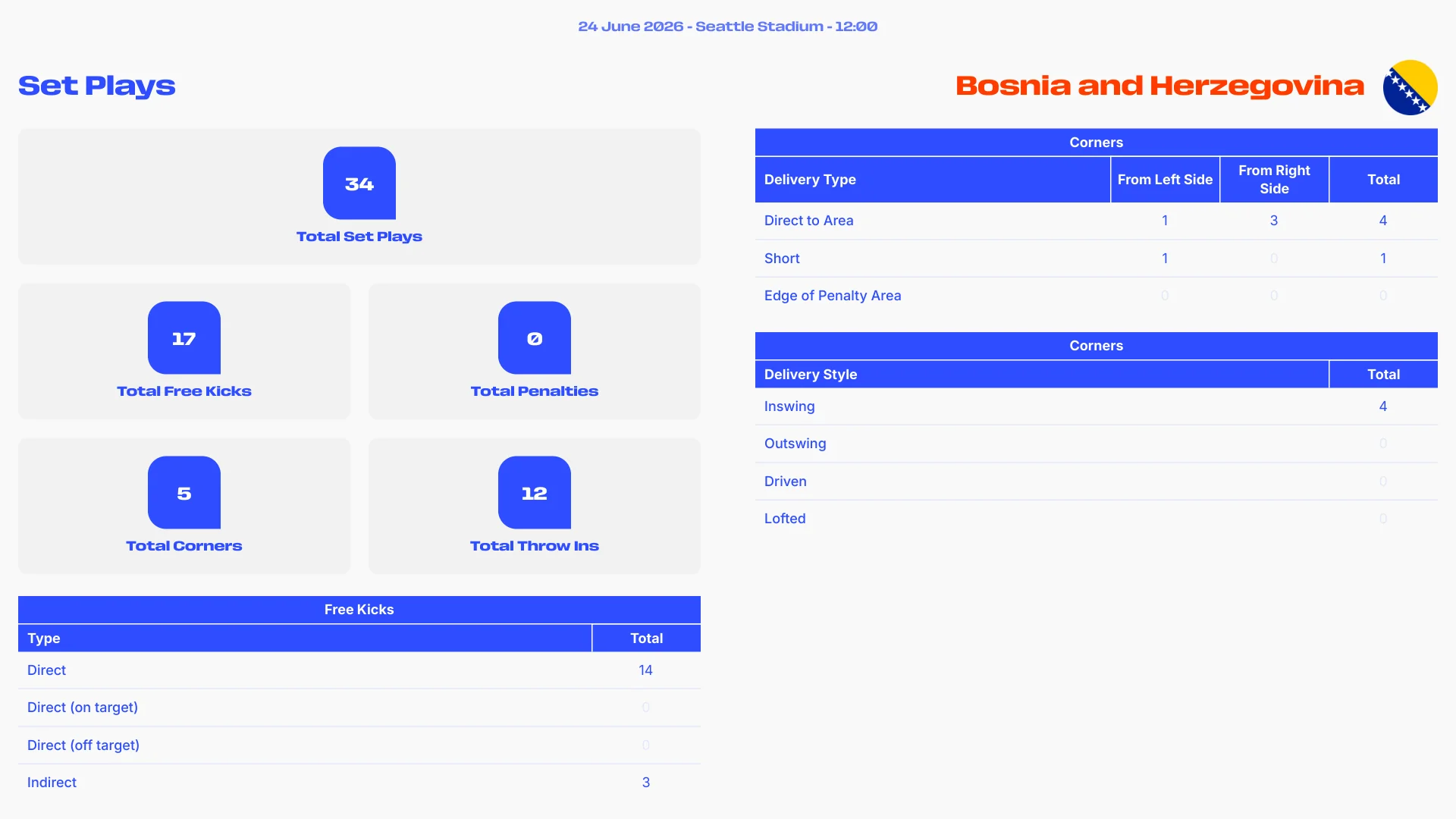Select the Direct to Area row
Viewport: 1456px width, 819px height.
coord(1097,221)
